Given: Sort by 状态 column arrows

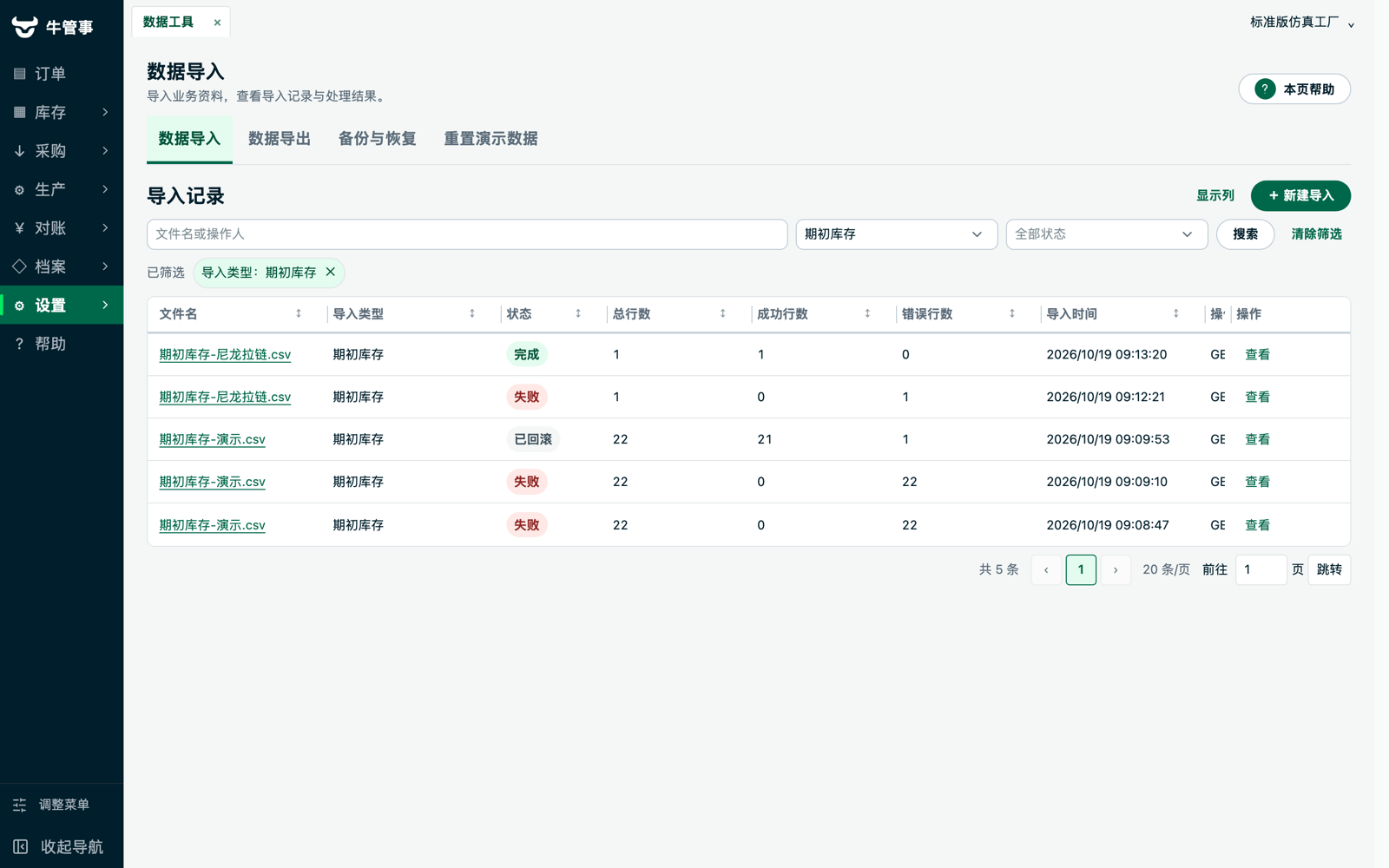Looking at the screenshot, I should point(578,314).
